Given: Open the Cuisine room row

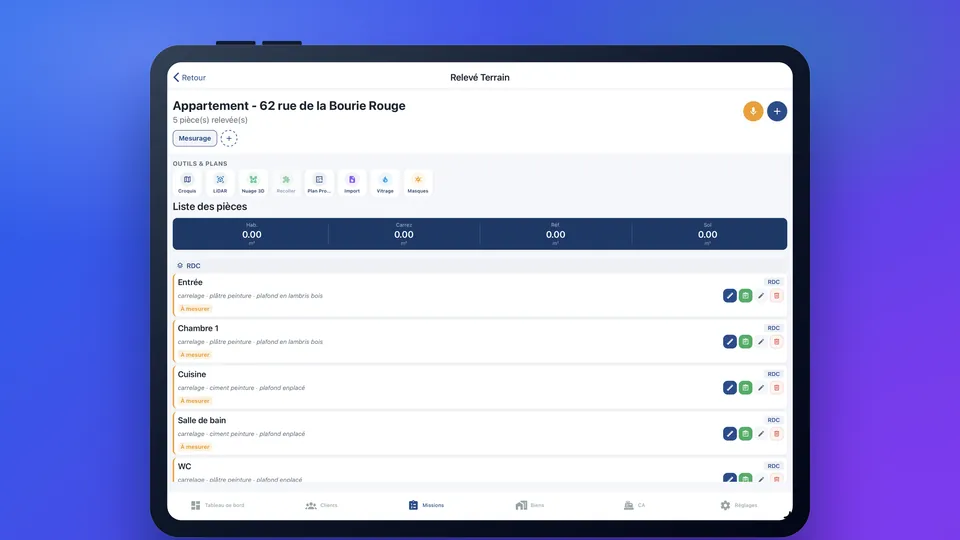Looking at the screenshot, I should (480, 387).
